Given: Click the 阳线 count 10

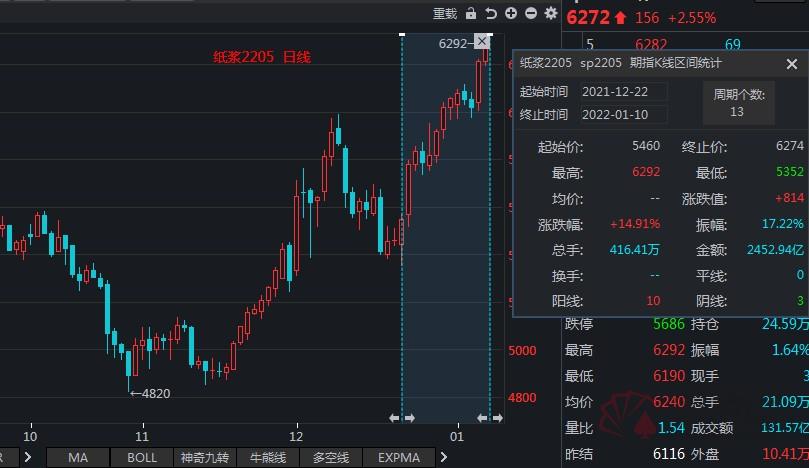Looking at the screenshot, I should 653,301.
